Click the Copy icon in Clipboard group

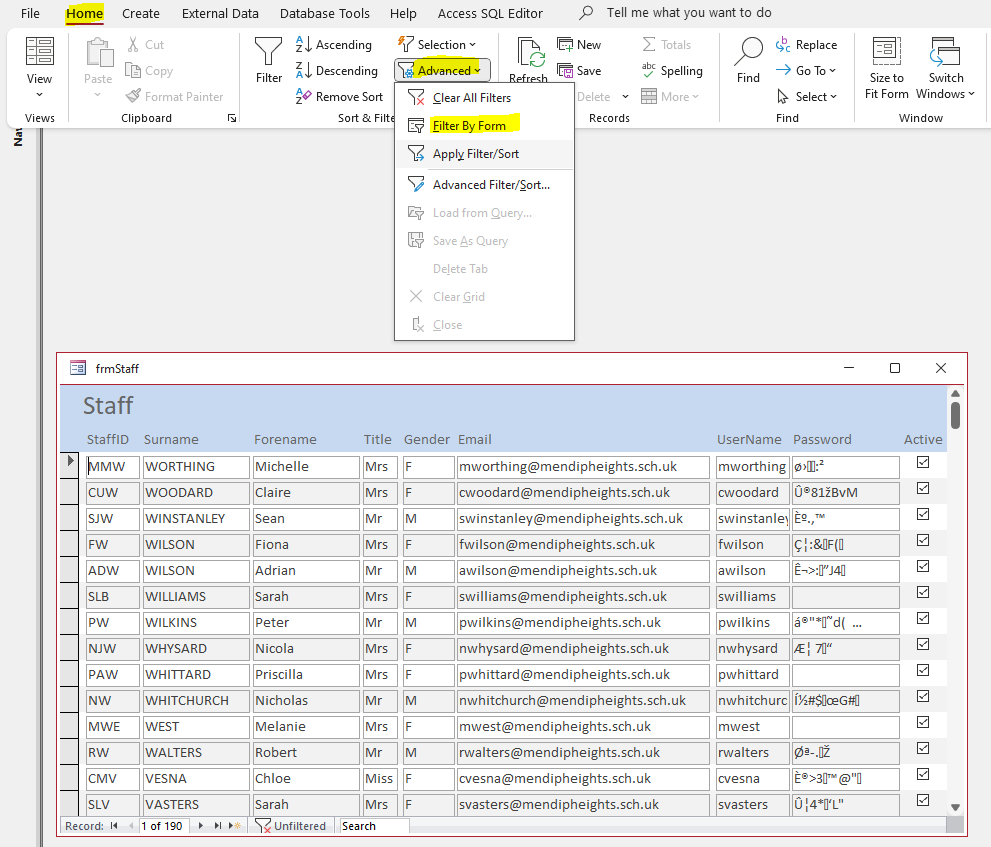[x=133, y=70]
